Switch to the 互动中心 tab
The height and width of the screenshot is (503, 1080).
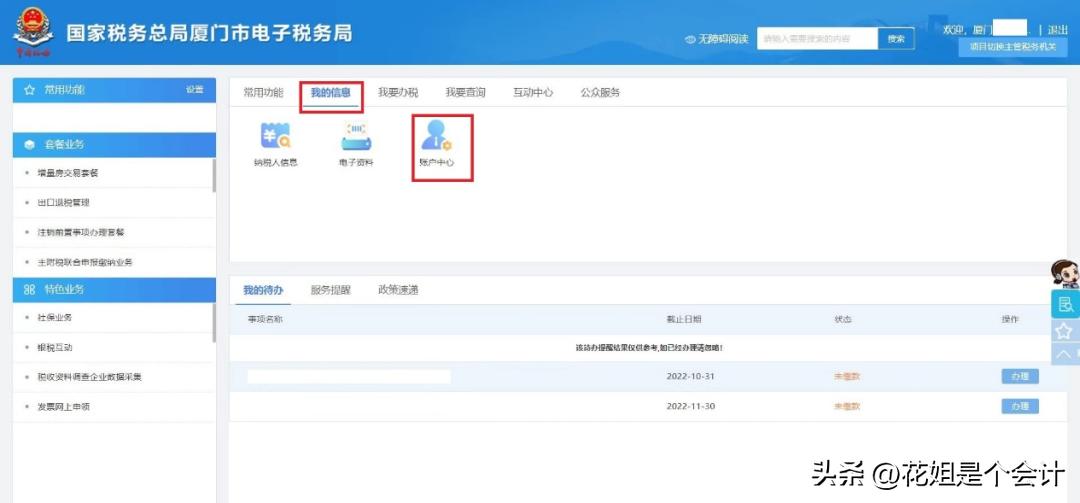(x=533, y=92)
